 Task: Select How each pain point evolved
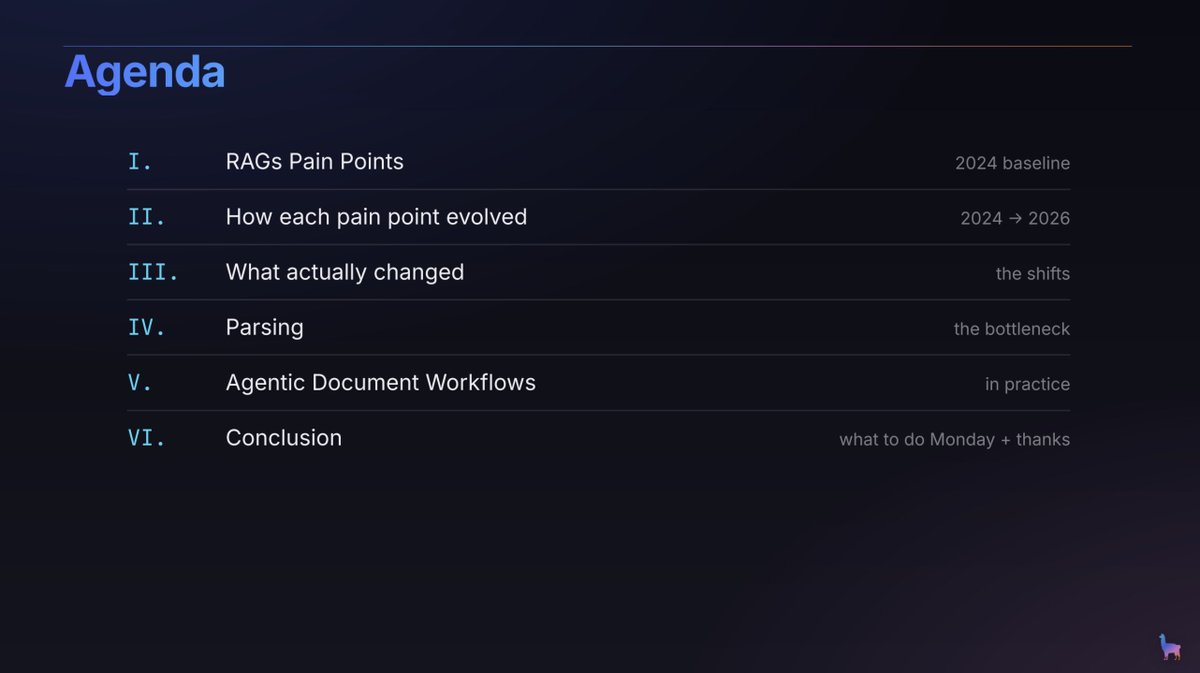(376, 217)
